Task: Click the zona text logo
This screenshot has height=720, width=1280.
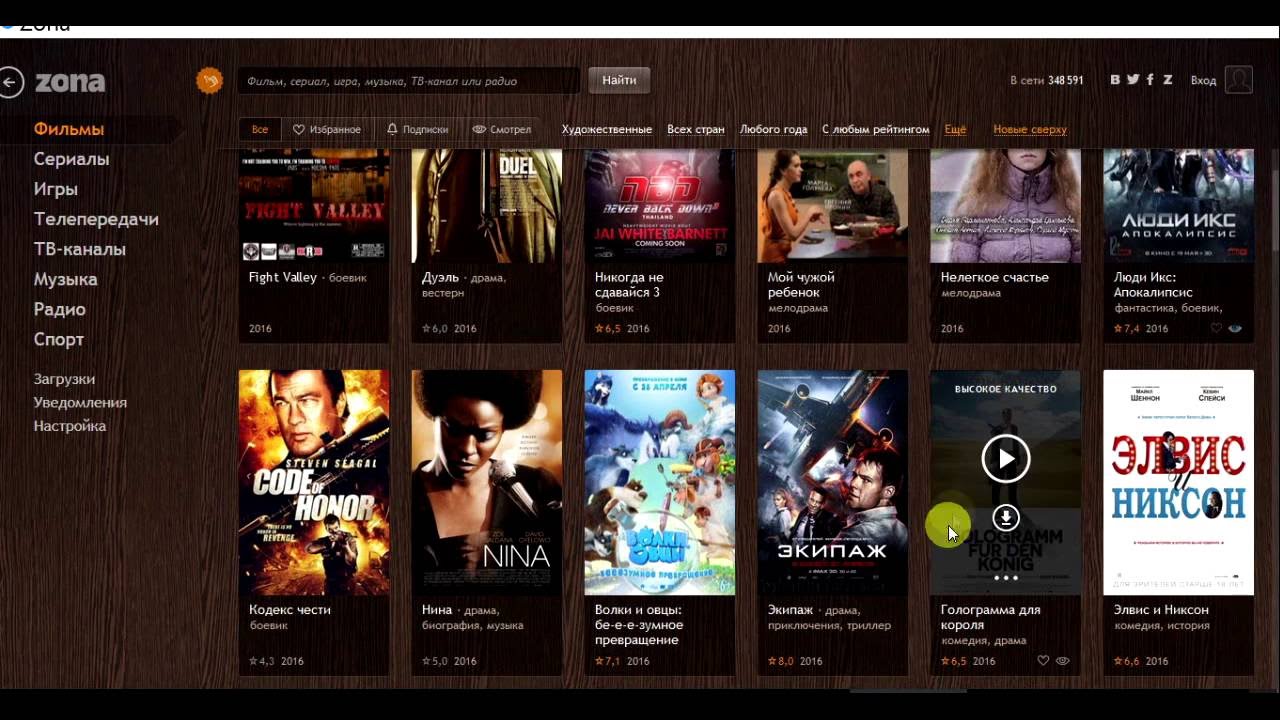Action: (x=70, y=82)
